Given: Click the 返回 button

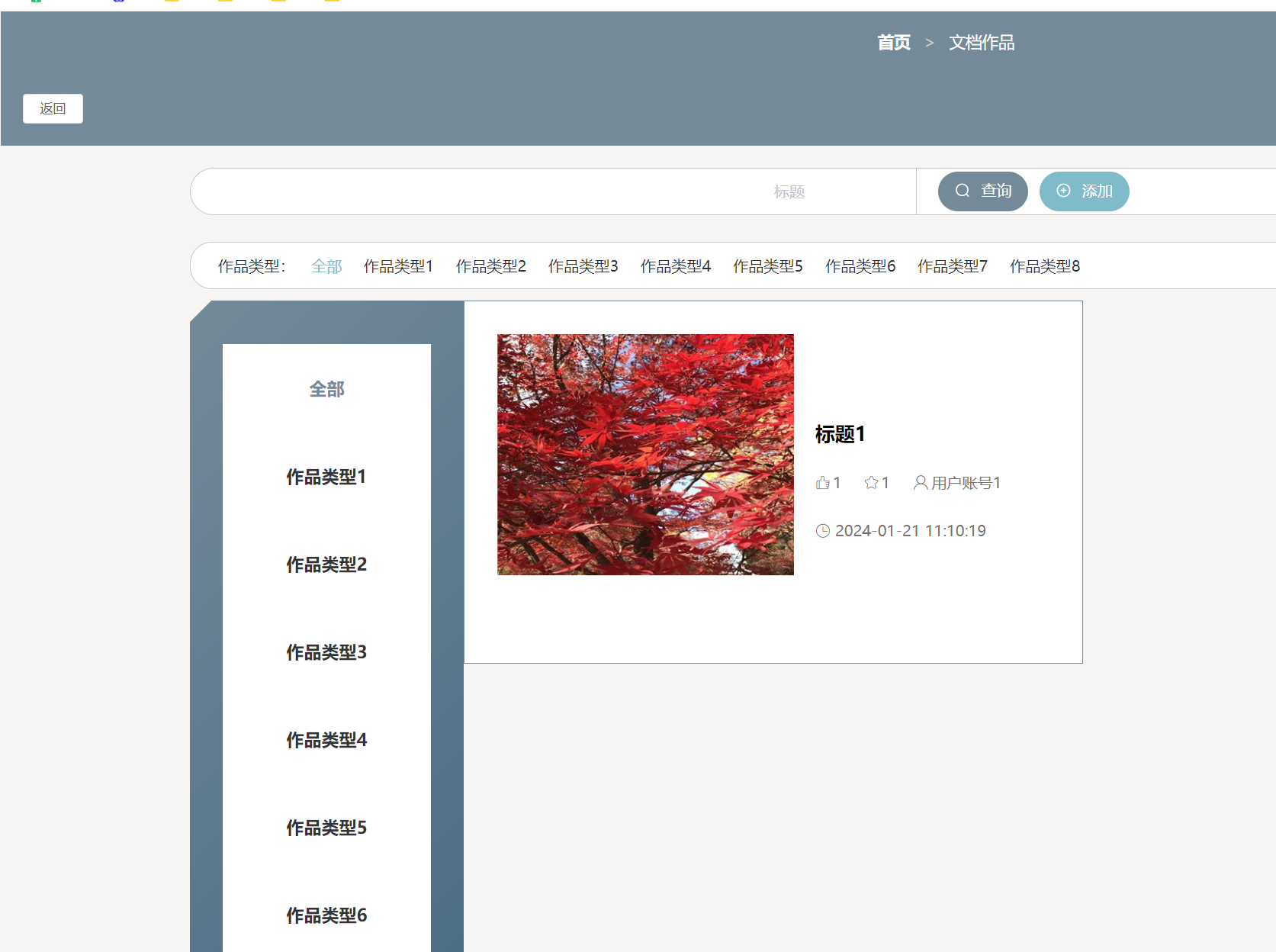Looking at the screenshot, I should [x=53, y=108].
